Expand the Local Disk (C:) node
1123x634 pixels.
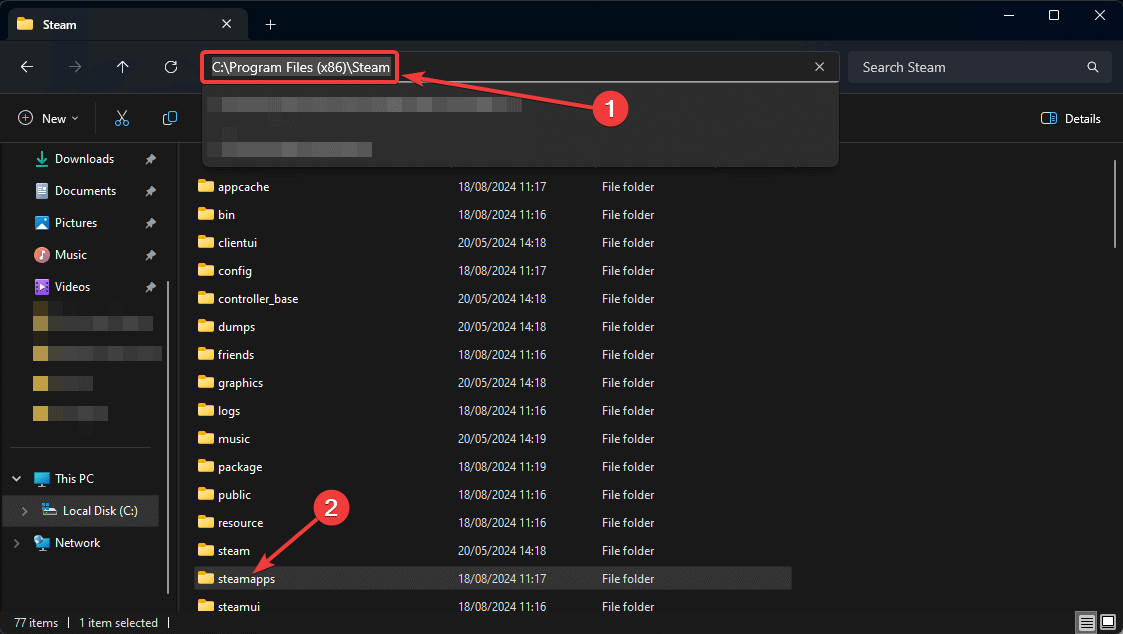[x=24, y=511]
